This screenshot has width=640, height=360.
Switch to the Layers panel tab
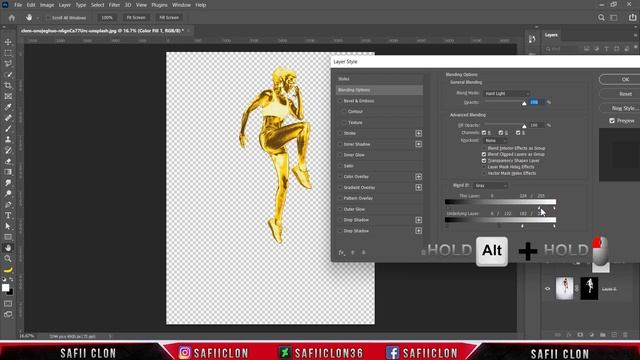(x=551, y=35)
